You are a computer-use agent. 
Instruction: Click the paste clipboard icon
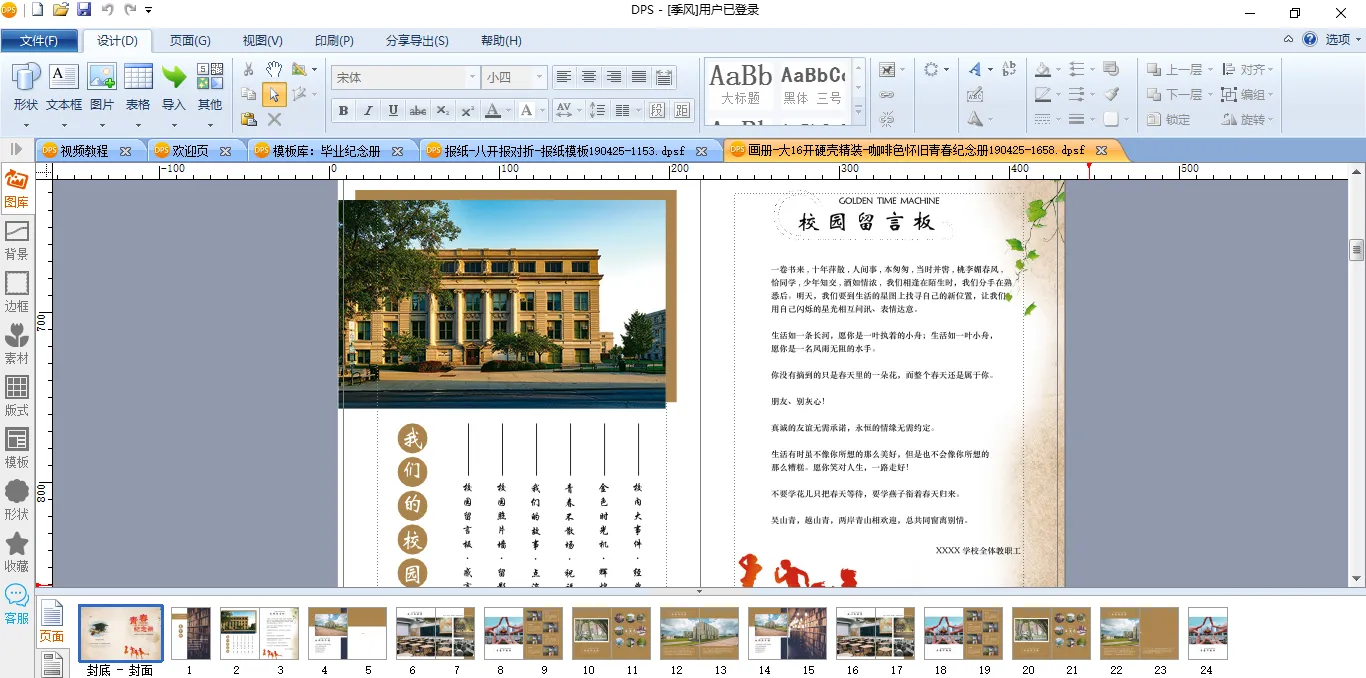249,119
